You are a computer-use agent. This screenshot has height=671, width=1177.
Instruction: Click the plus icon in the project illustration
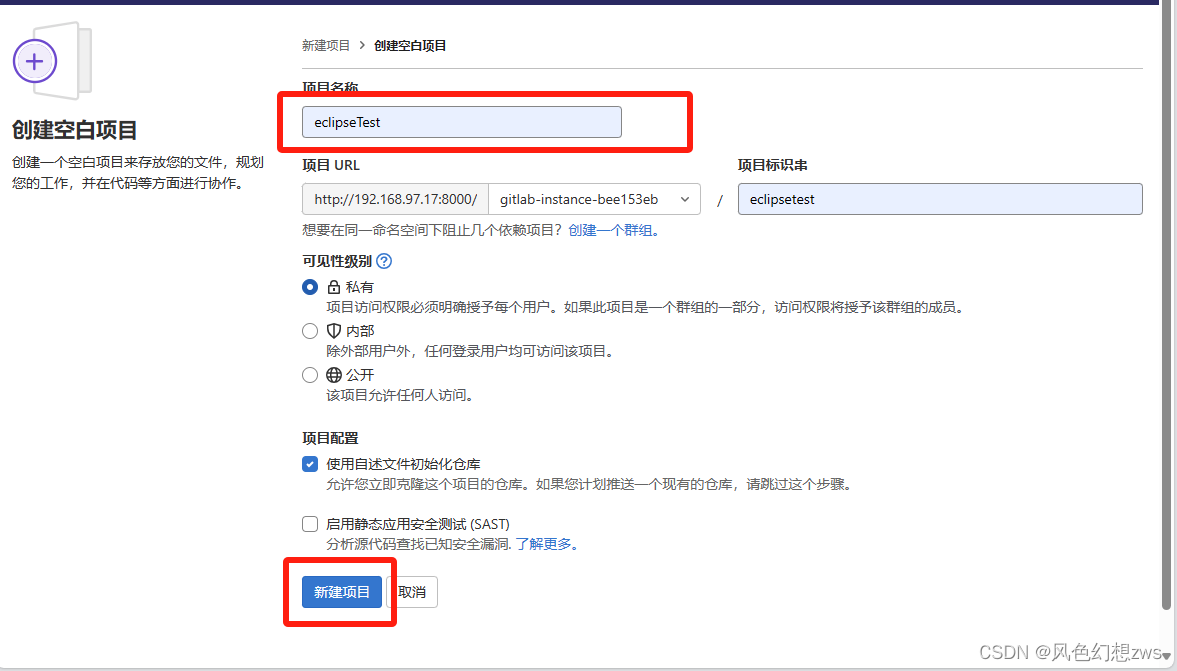tap(36, 60)
